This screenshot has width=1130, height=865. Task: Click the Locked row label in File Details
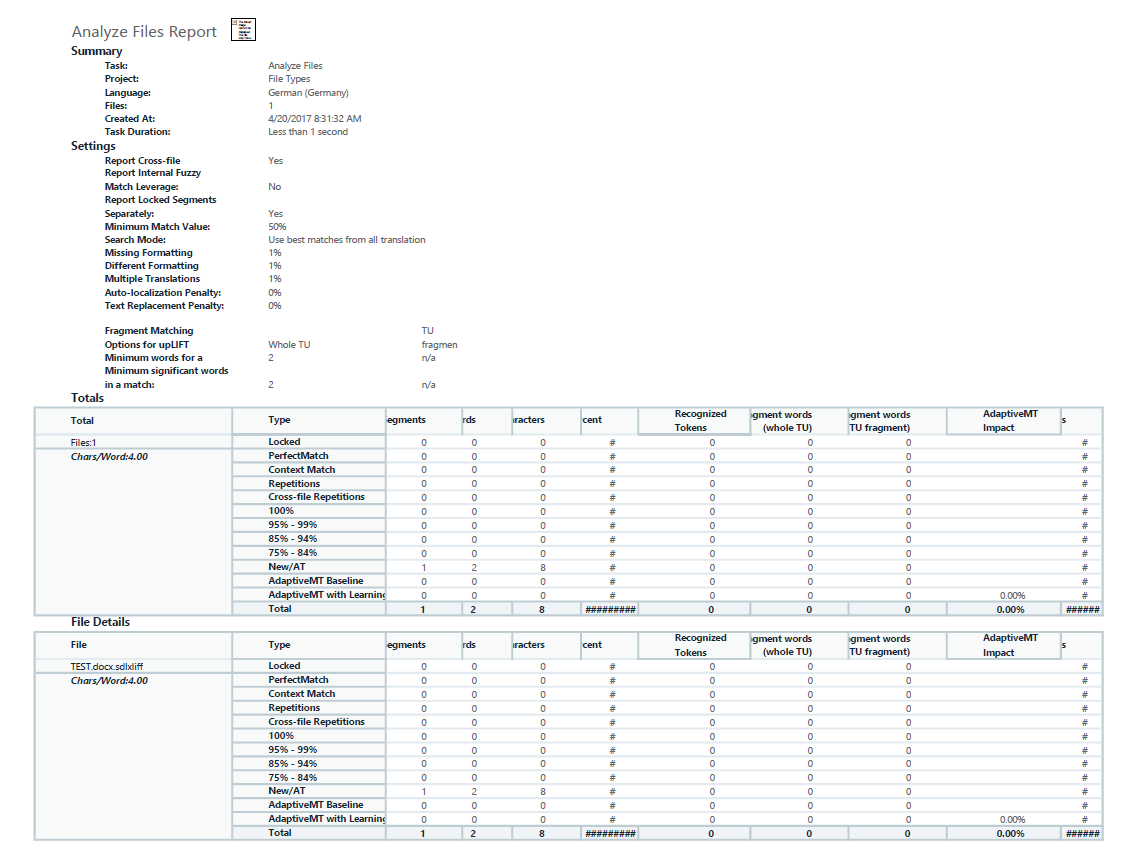point(284,665)
